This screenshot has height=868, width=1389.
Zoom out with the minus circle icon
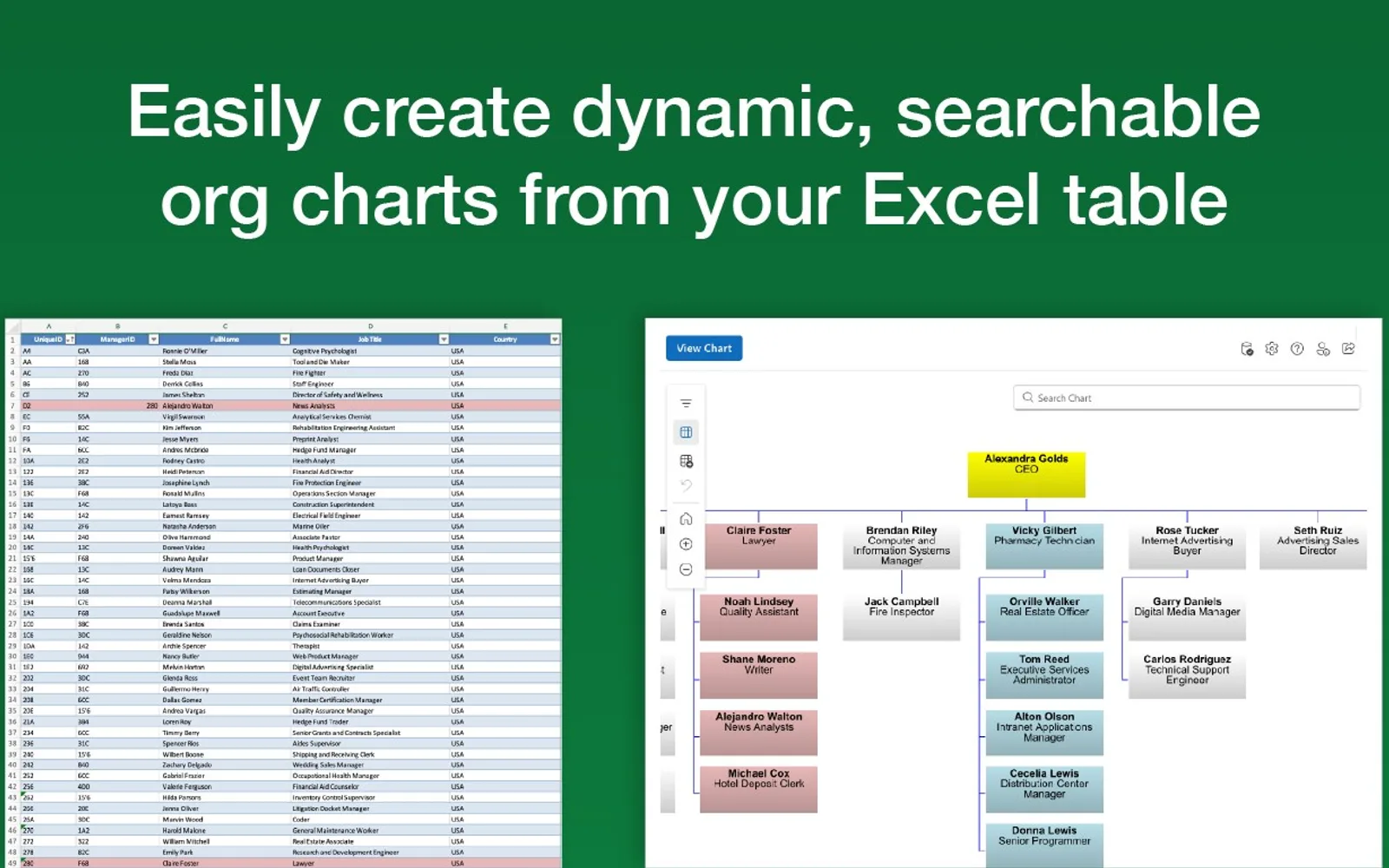coord(686,569)
